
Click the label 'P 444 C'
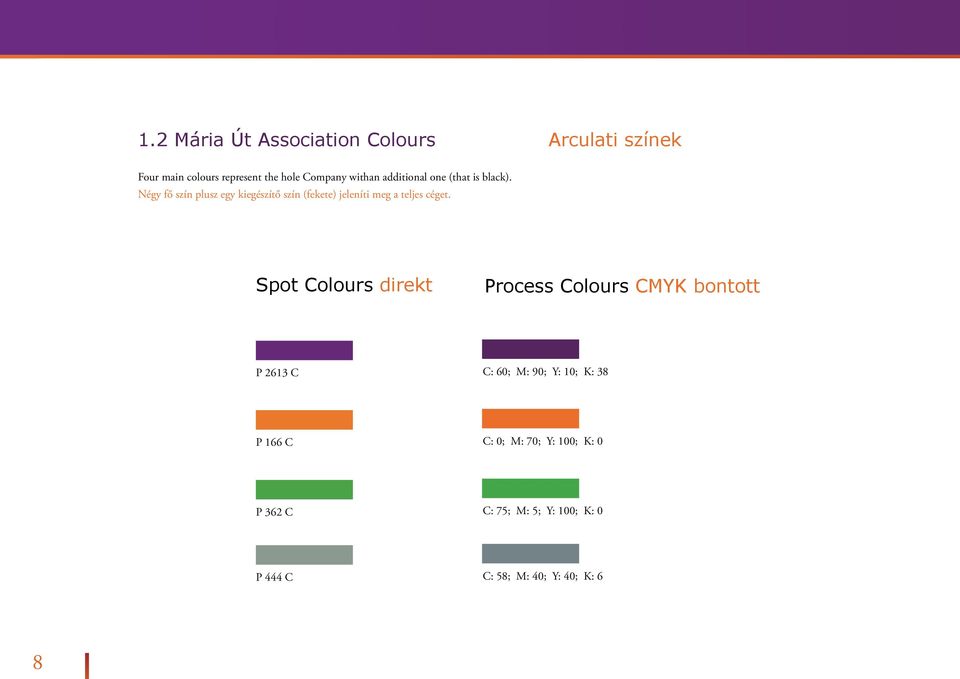(274, 577)
